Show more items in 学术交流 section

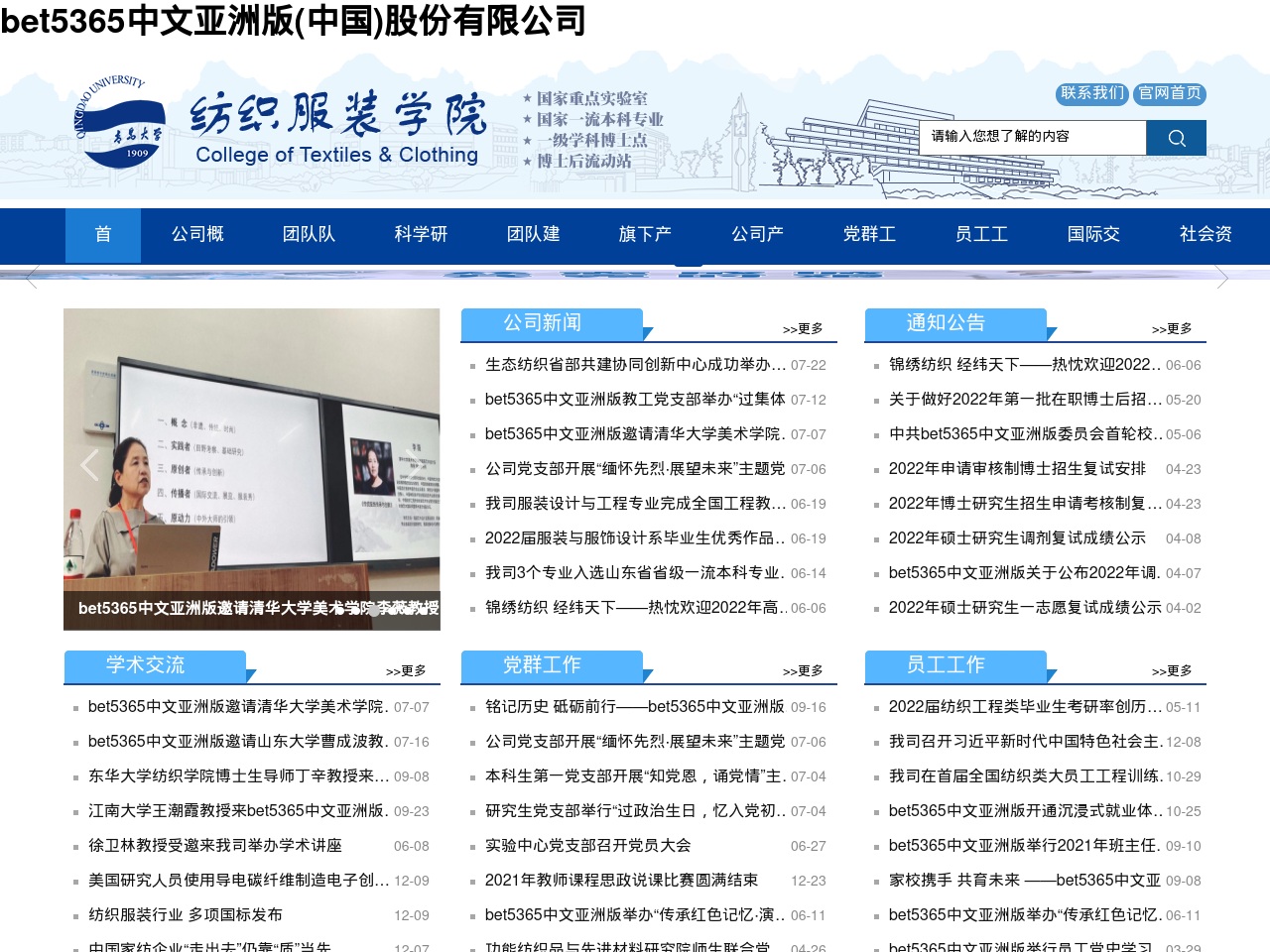(x=406, y=671)
